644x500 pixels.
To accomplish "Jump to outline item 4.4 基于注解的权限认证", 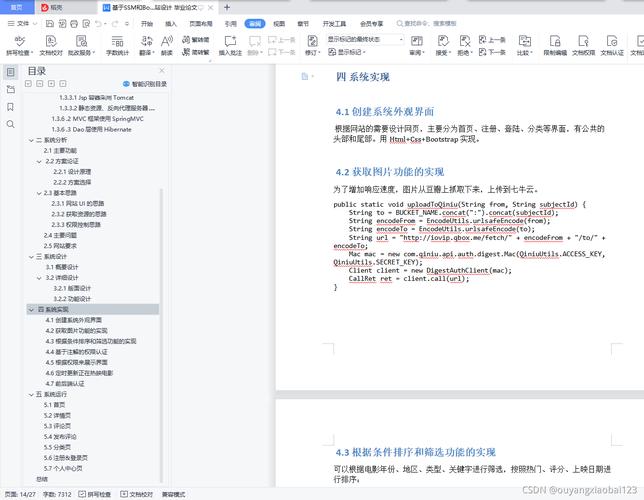I will point(76,352).
